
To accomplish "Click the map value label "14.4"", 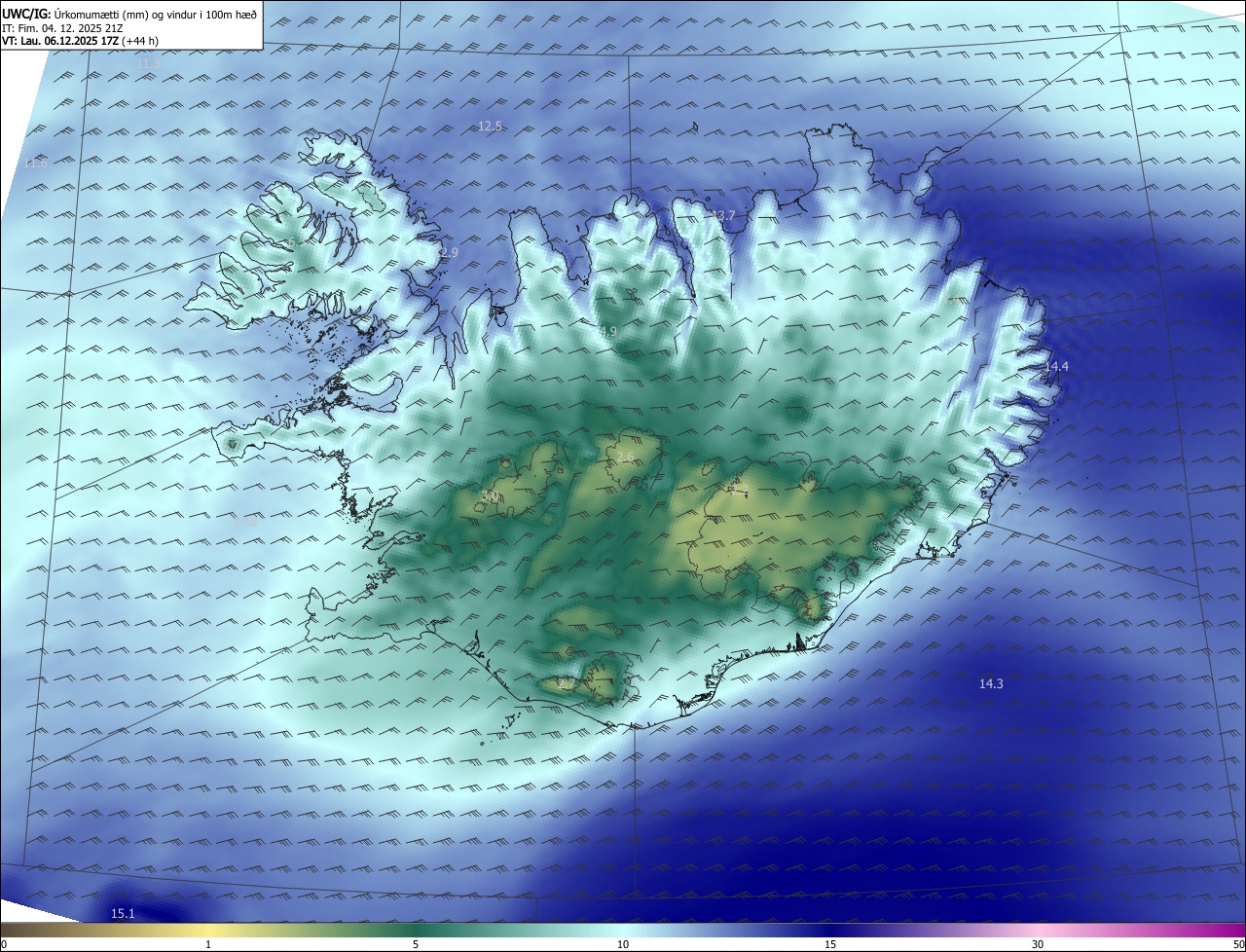I will 1056,367.
